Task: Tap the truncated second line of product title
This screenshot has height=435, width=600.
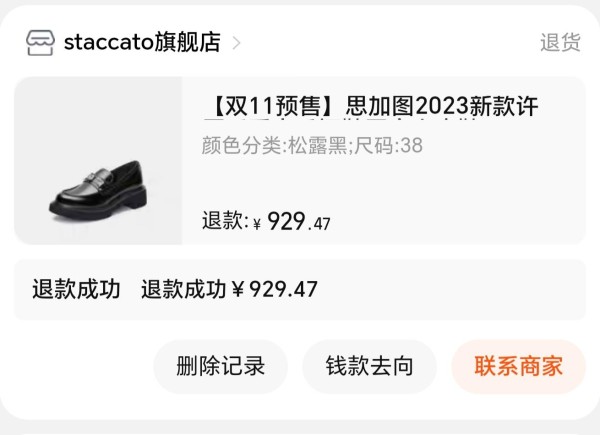Action: [341, 121]
